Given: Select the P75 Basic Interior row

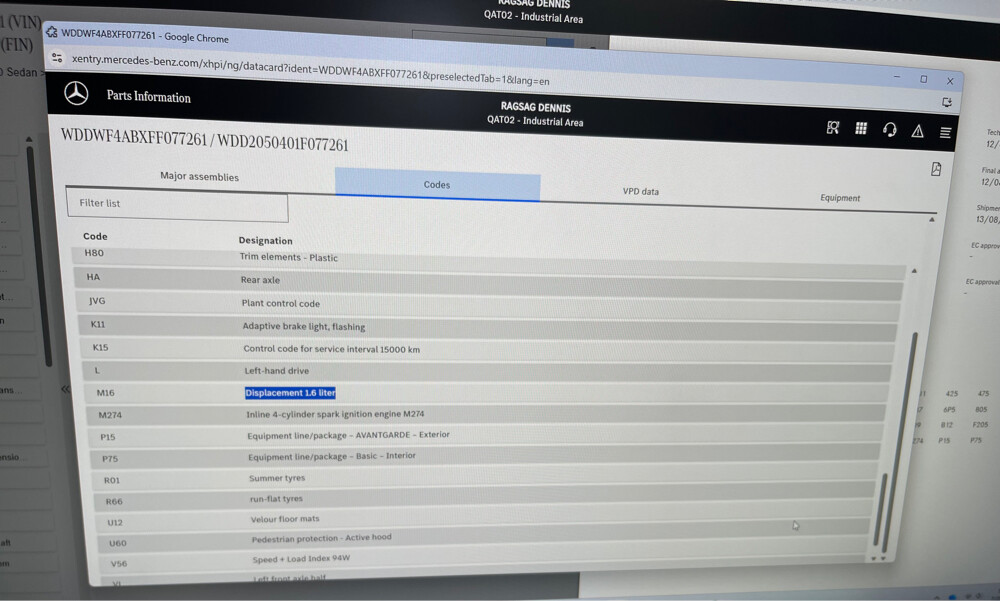Looking at the screenshot, I should pos(486,457).
